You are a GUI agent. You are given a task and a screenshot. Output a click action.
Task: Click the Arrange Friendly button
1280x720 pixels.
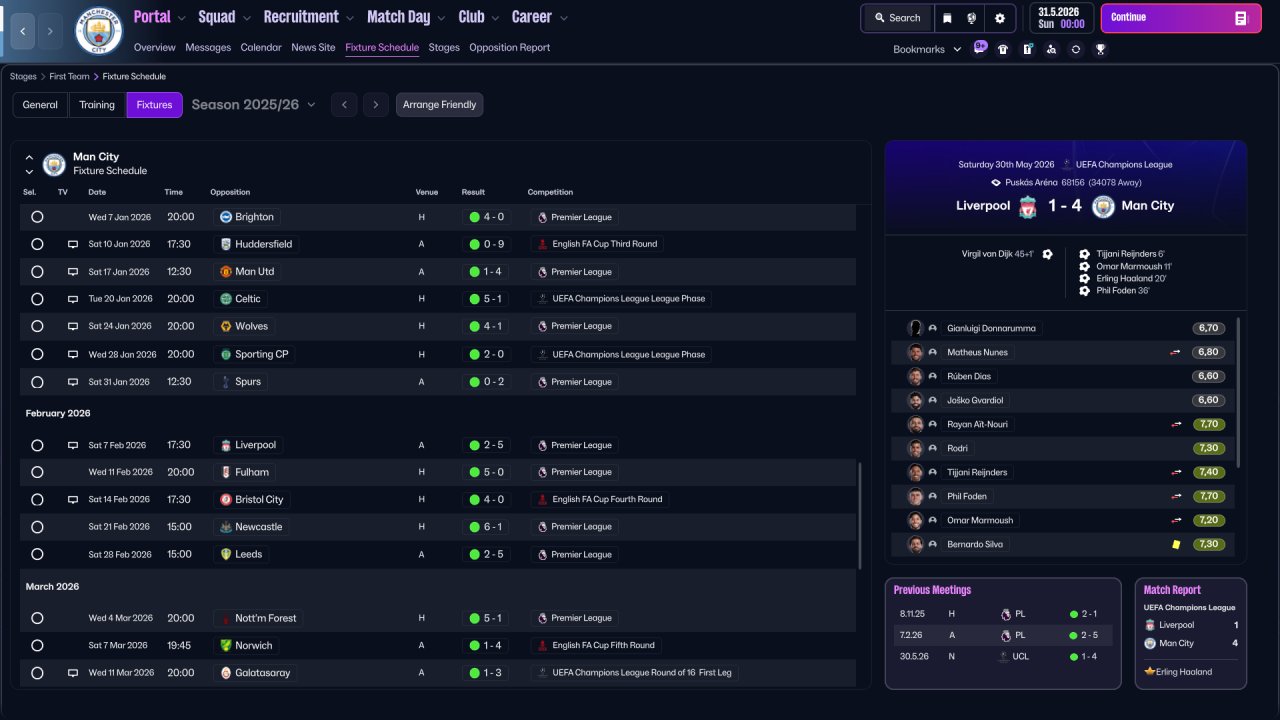(439, 105)
